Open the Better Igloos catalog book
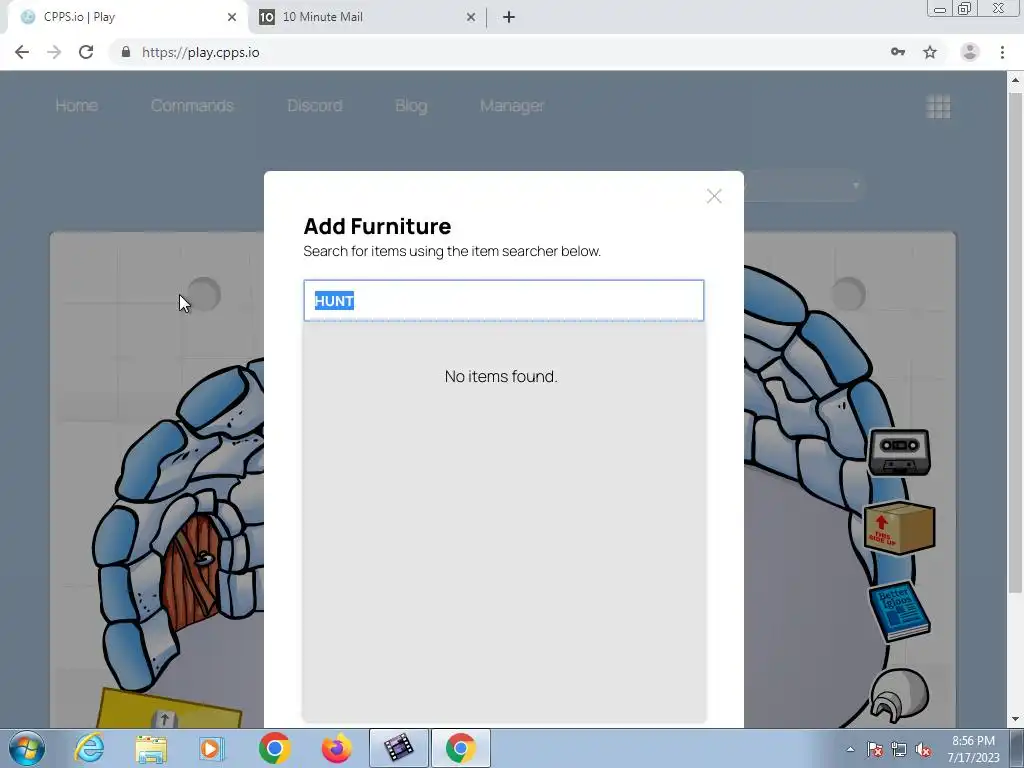The width and height of the screenshot is (1024, 768). (900, 610)
